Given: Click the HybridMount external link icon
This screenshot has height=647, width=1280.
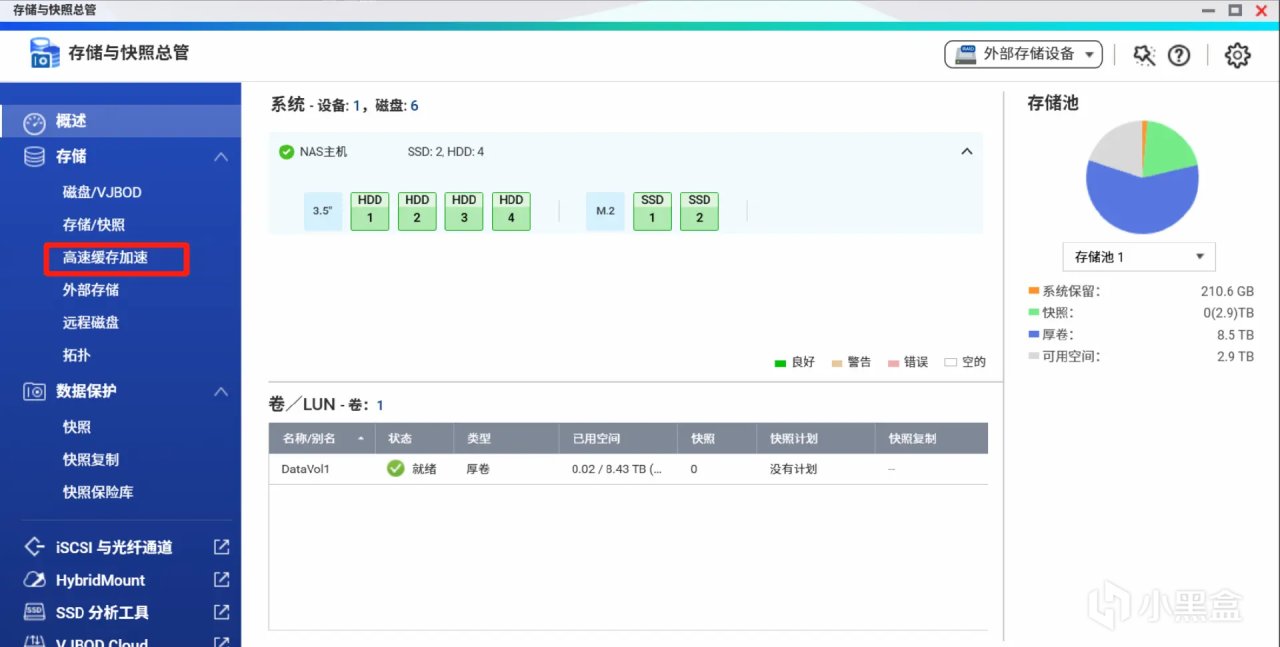Looking at the screenshot, I should 222,580.
